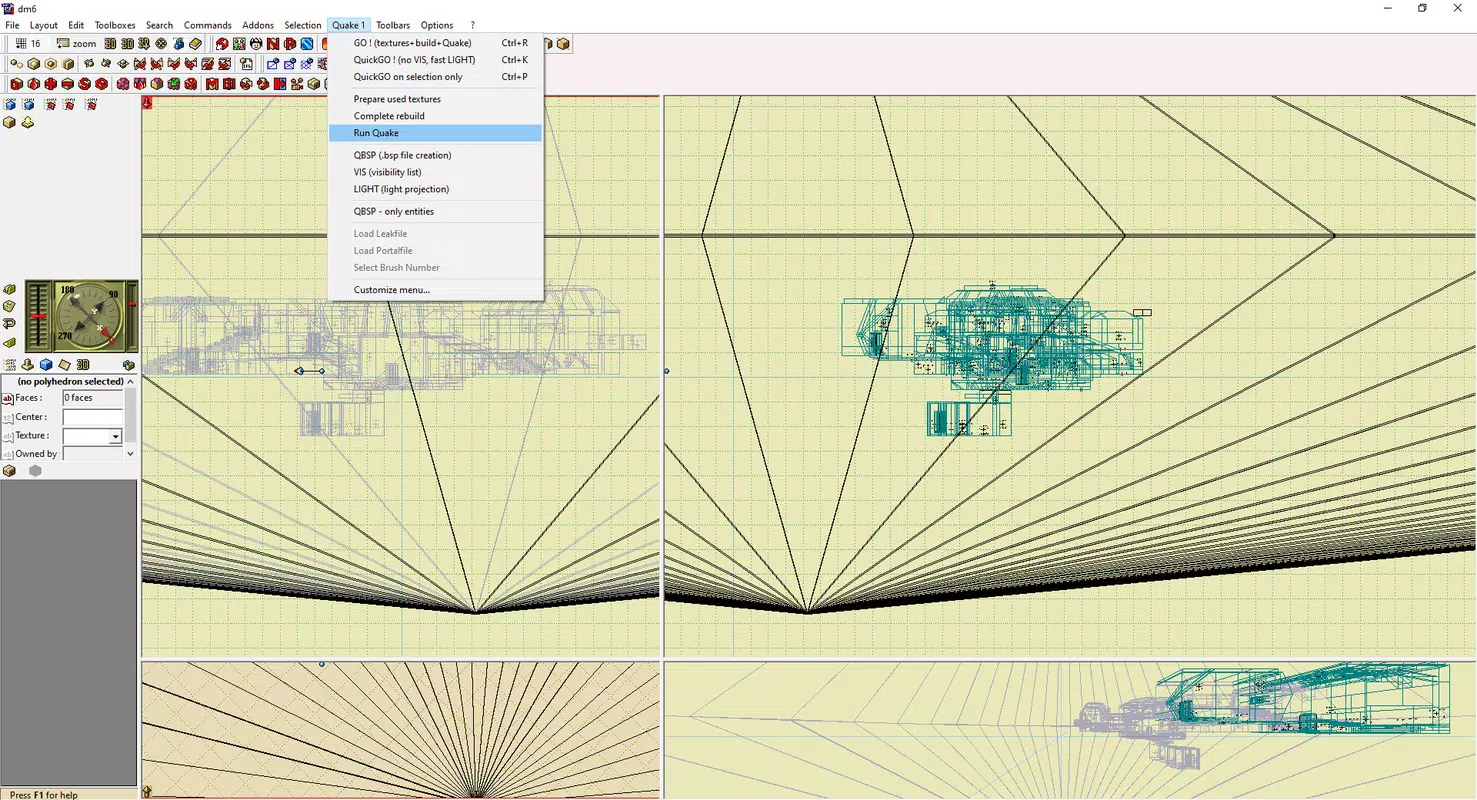
Task: Click the blue cube page icon below compass
Action: tap(46, 365)
